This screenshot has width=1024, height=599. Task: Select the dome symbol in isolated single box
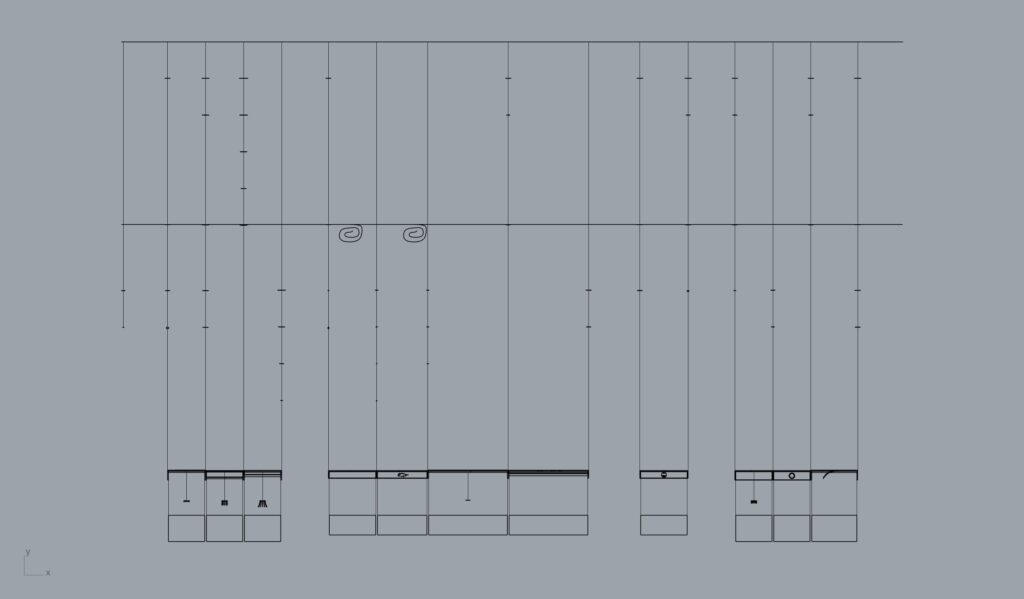pyautogui.click(x=664, y=475)
